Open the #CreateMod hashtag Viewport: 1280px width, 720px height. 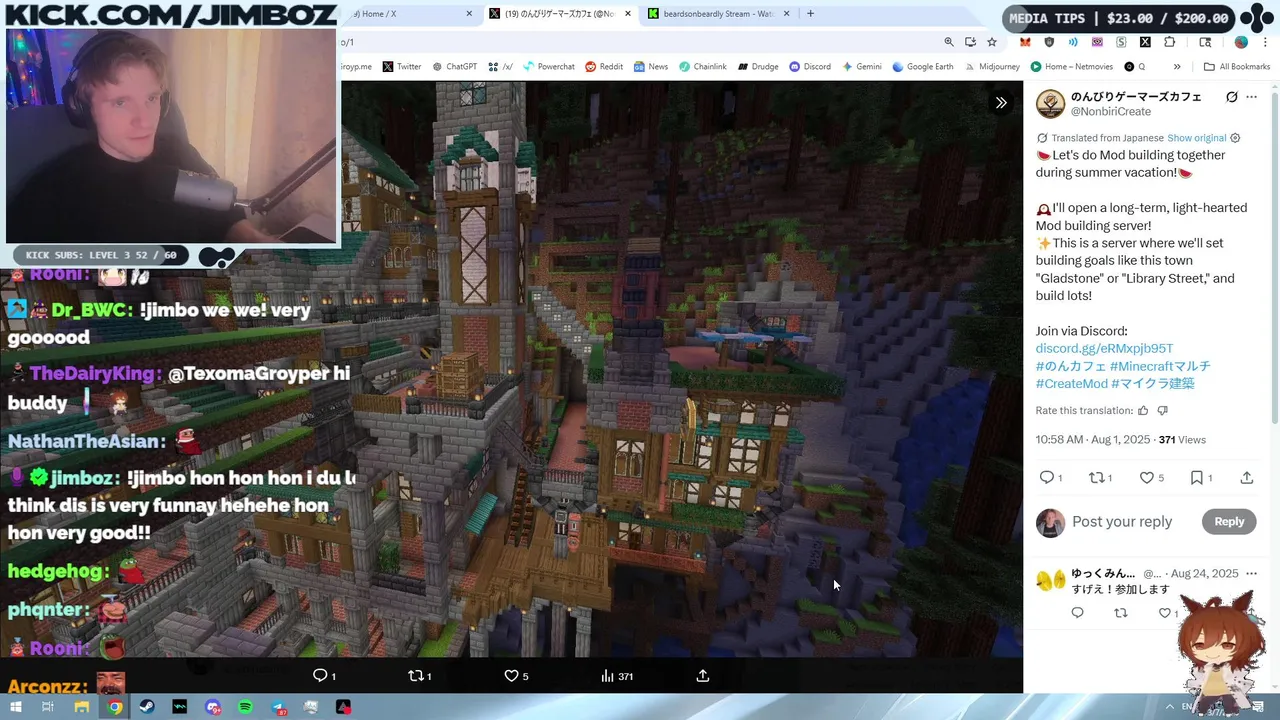tap(1072, 384)
